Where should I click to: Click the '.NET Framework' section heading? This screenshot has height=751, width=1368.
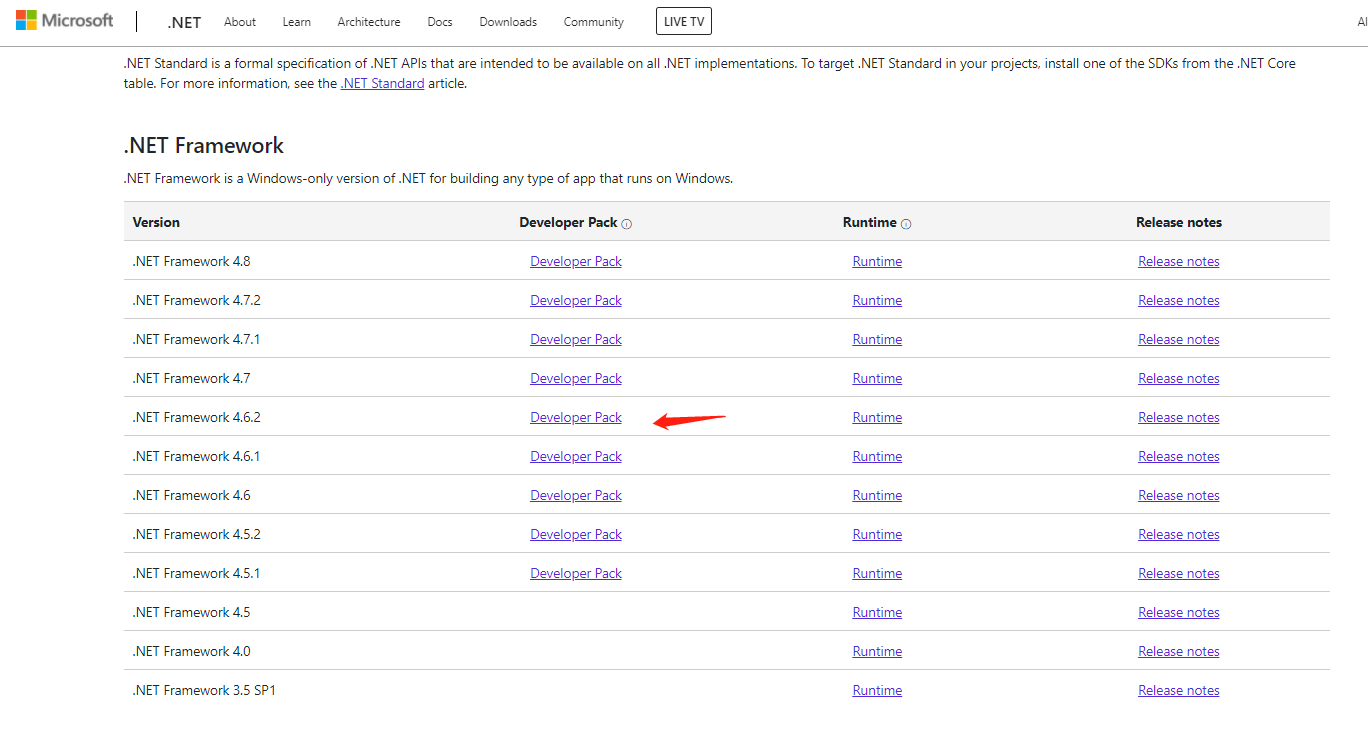pyautogui.click(x=204, y=146)
